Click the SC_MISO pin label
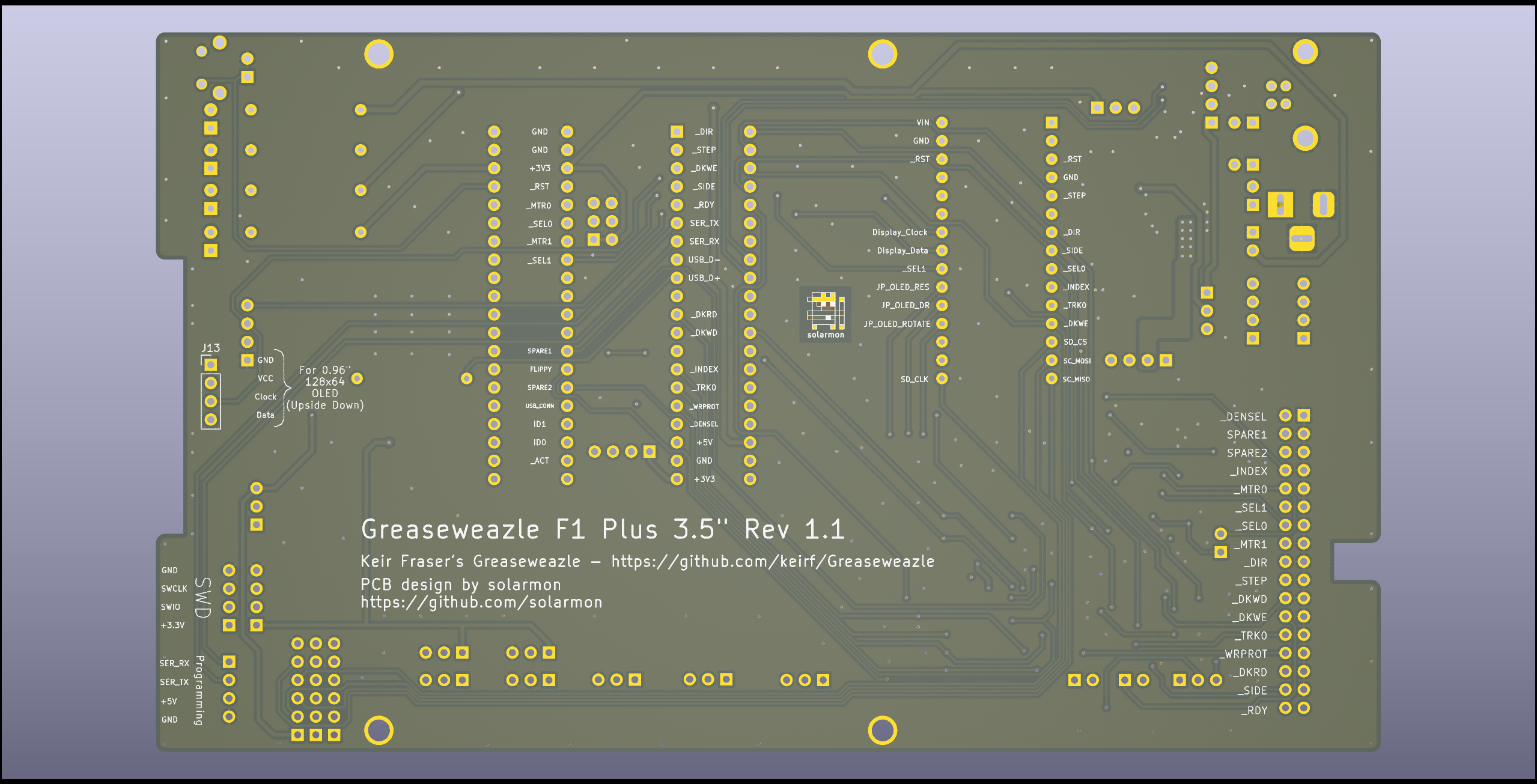This screenshot has height=784, width=1537. pyautogui.click(x=1076, y=379)
